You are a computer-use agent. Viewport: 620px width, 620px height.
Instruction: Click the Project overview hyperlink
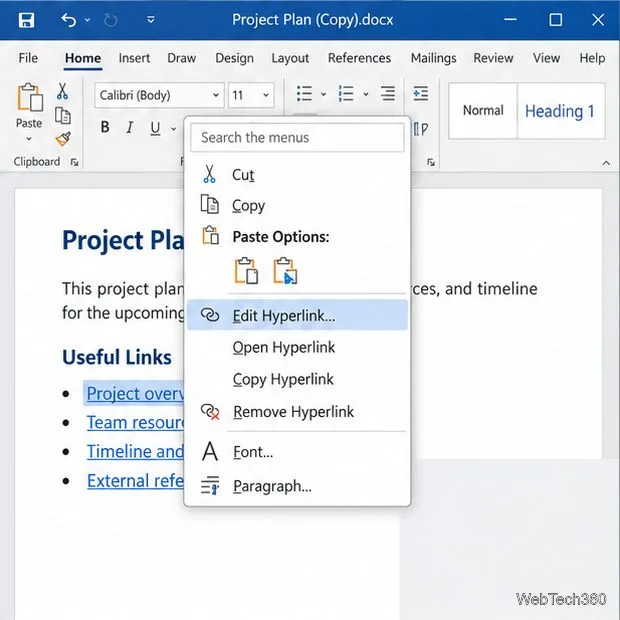(135, 393)
